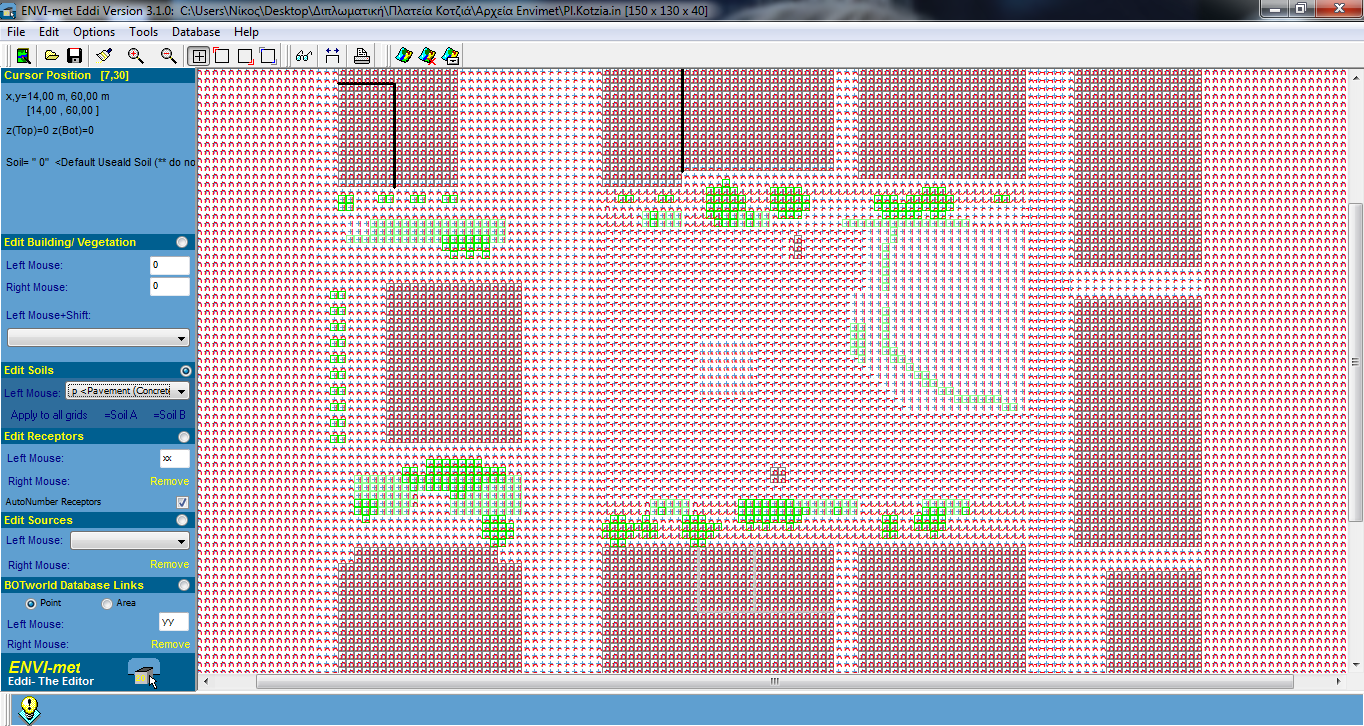Click the map icon with storage box
The width and height of the screenshot is (1364, 726).
[451, 56]
